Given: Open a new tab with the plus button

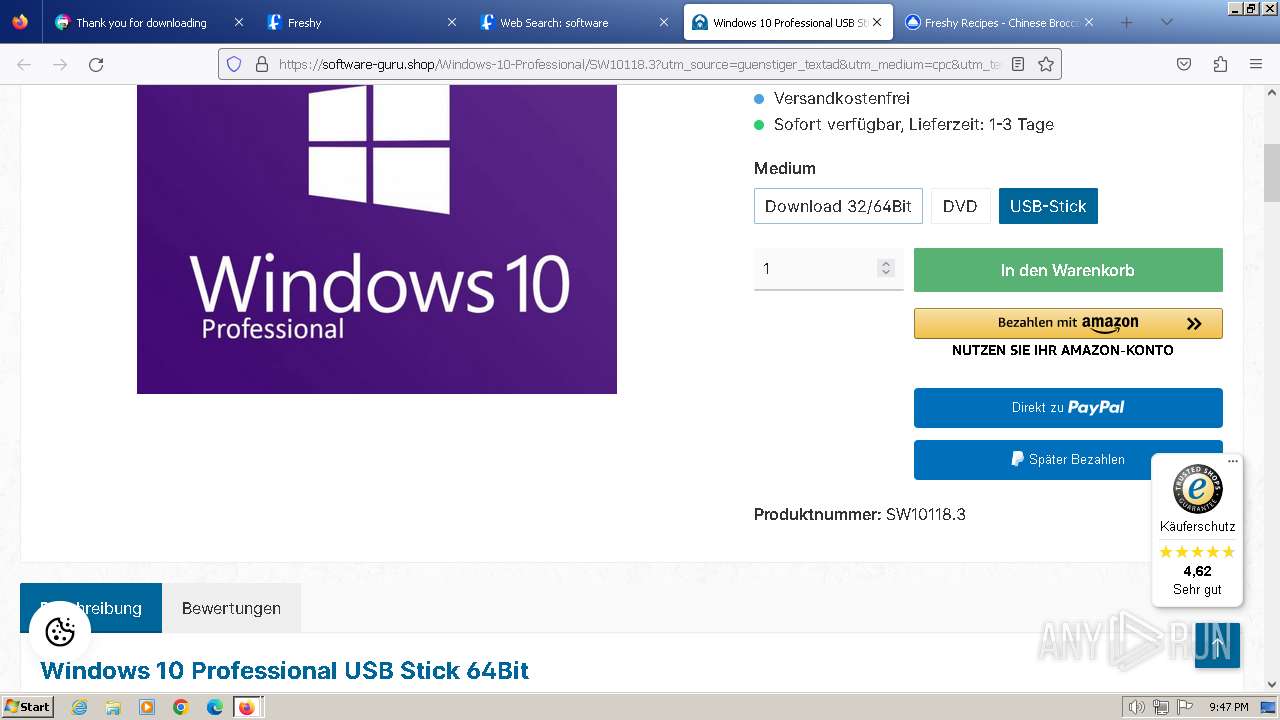Looking at the screenshot, I should click(1127, 22).
